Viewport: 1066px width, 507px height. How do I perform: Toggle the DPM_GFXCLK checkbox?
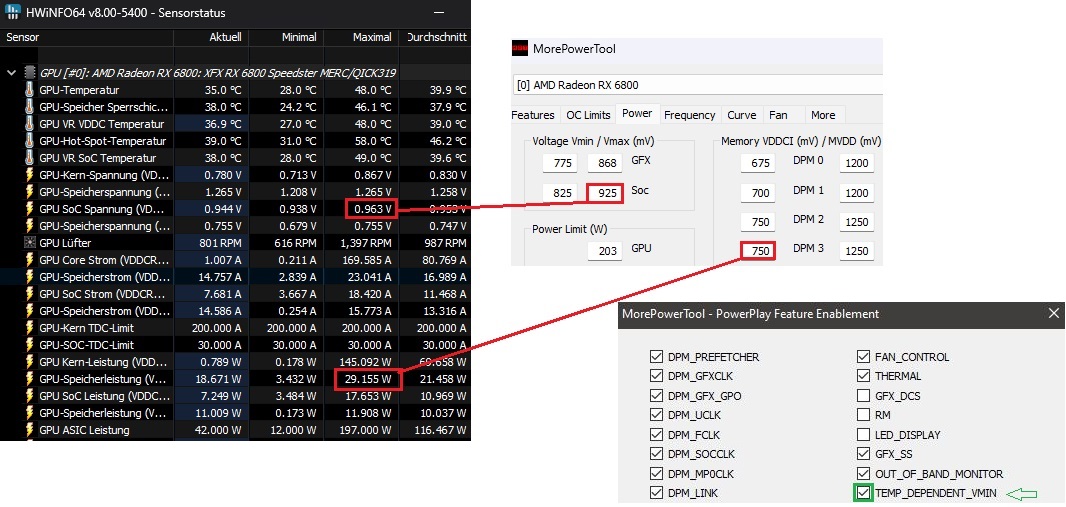656,376
